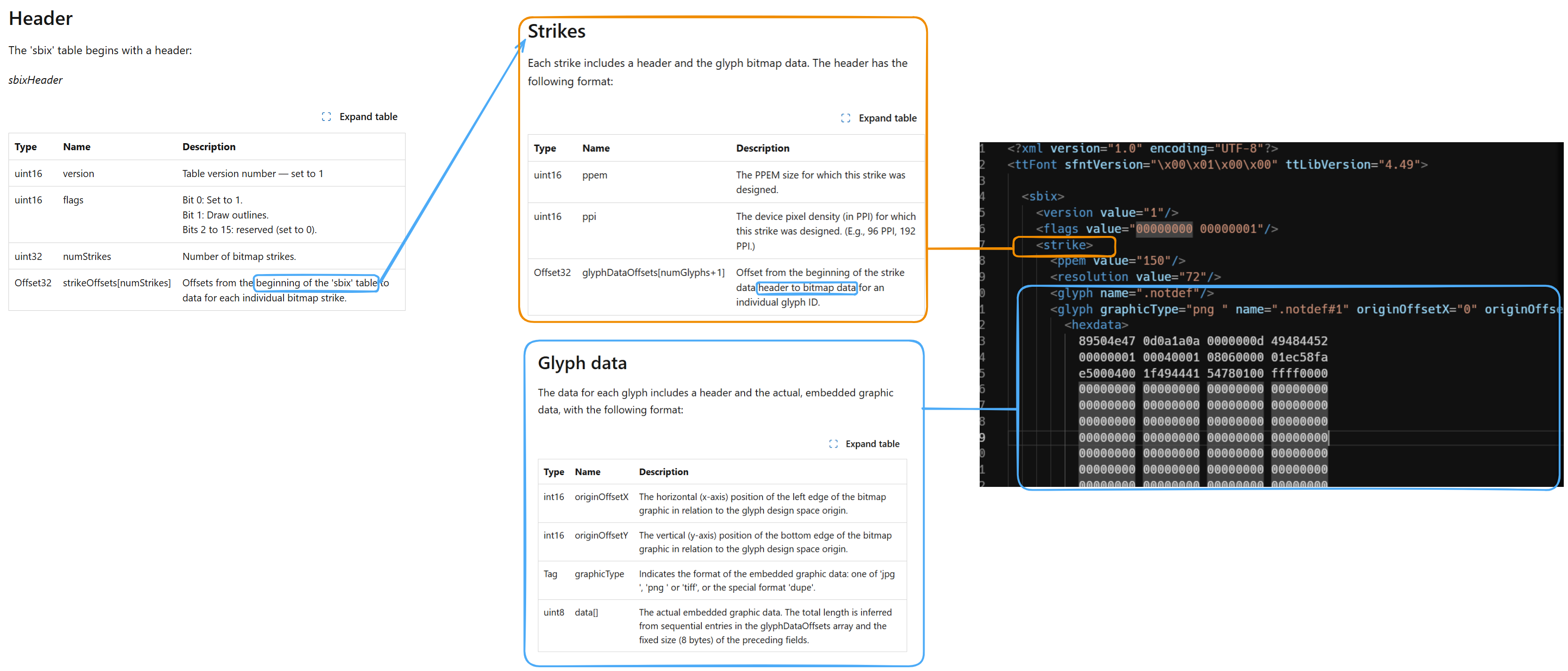Click 'header to bitmap data' highlighted text
The height and width of the screenshot is (671, 1568).
[806, 288]
